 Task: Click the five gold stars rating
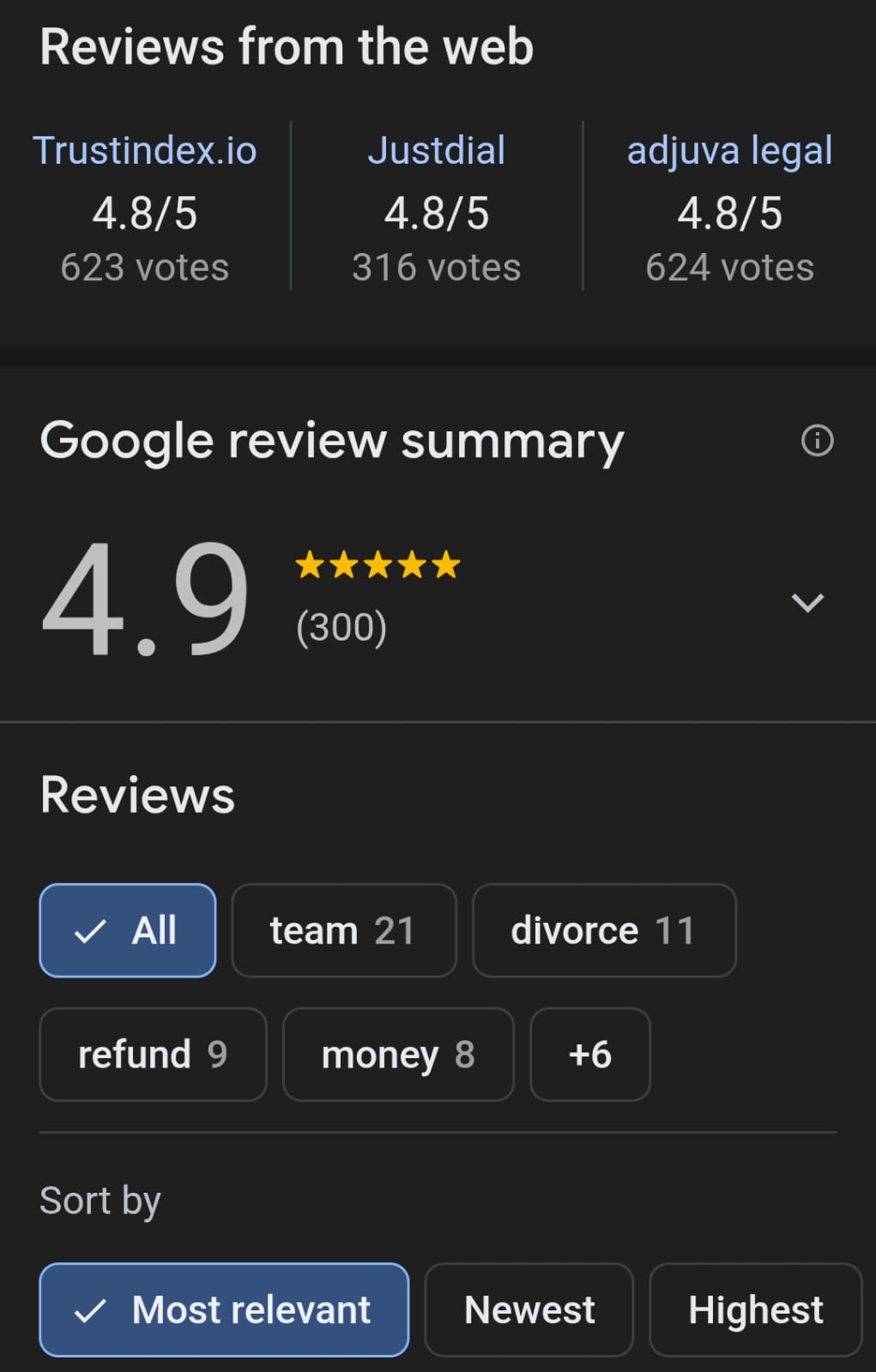[378, 566]
